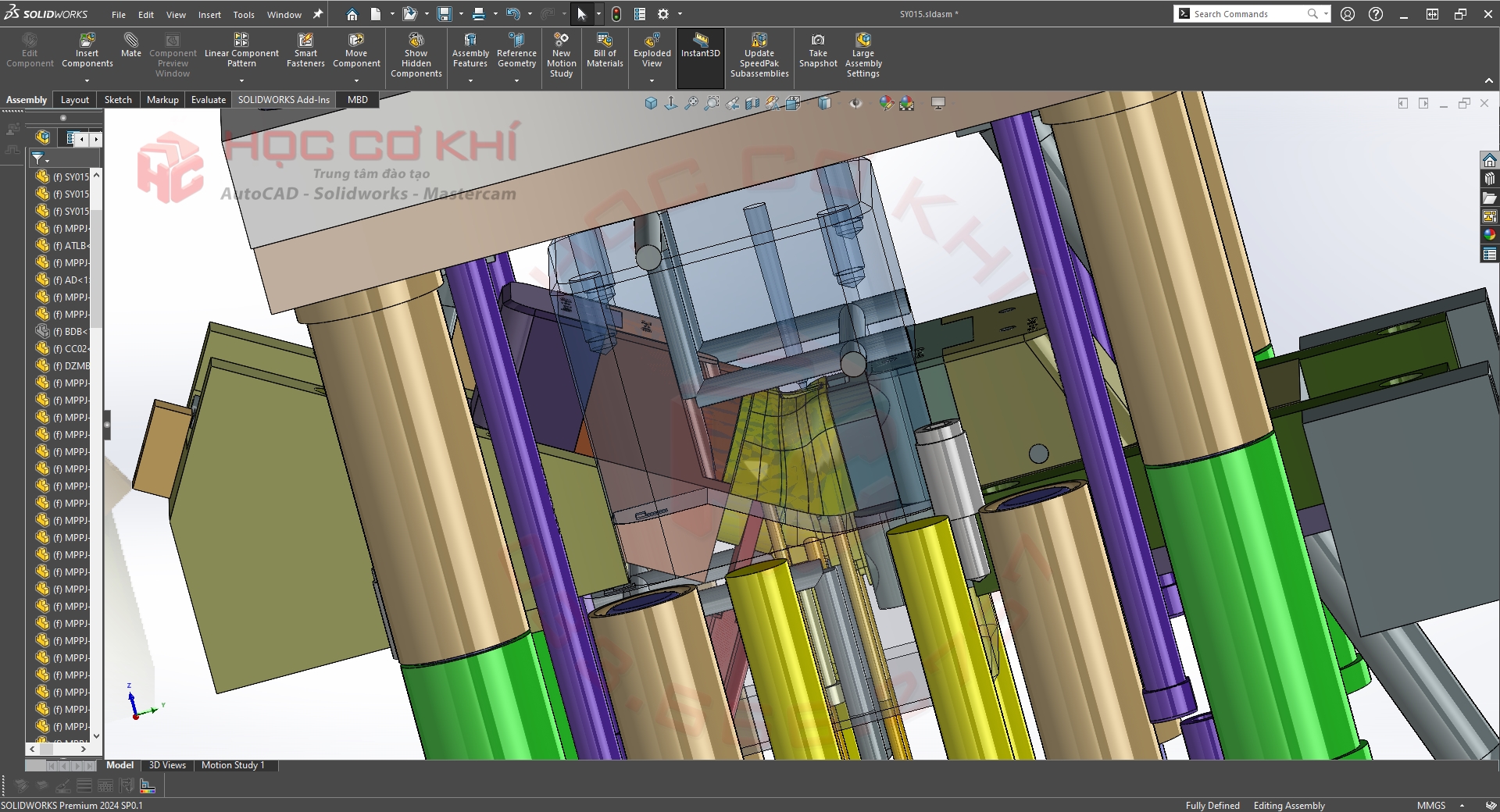Image resolution: width=1500 pixels, height=812 pixels.
Task: Switch to the Sketch tab
Action: pos(118,99)
